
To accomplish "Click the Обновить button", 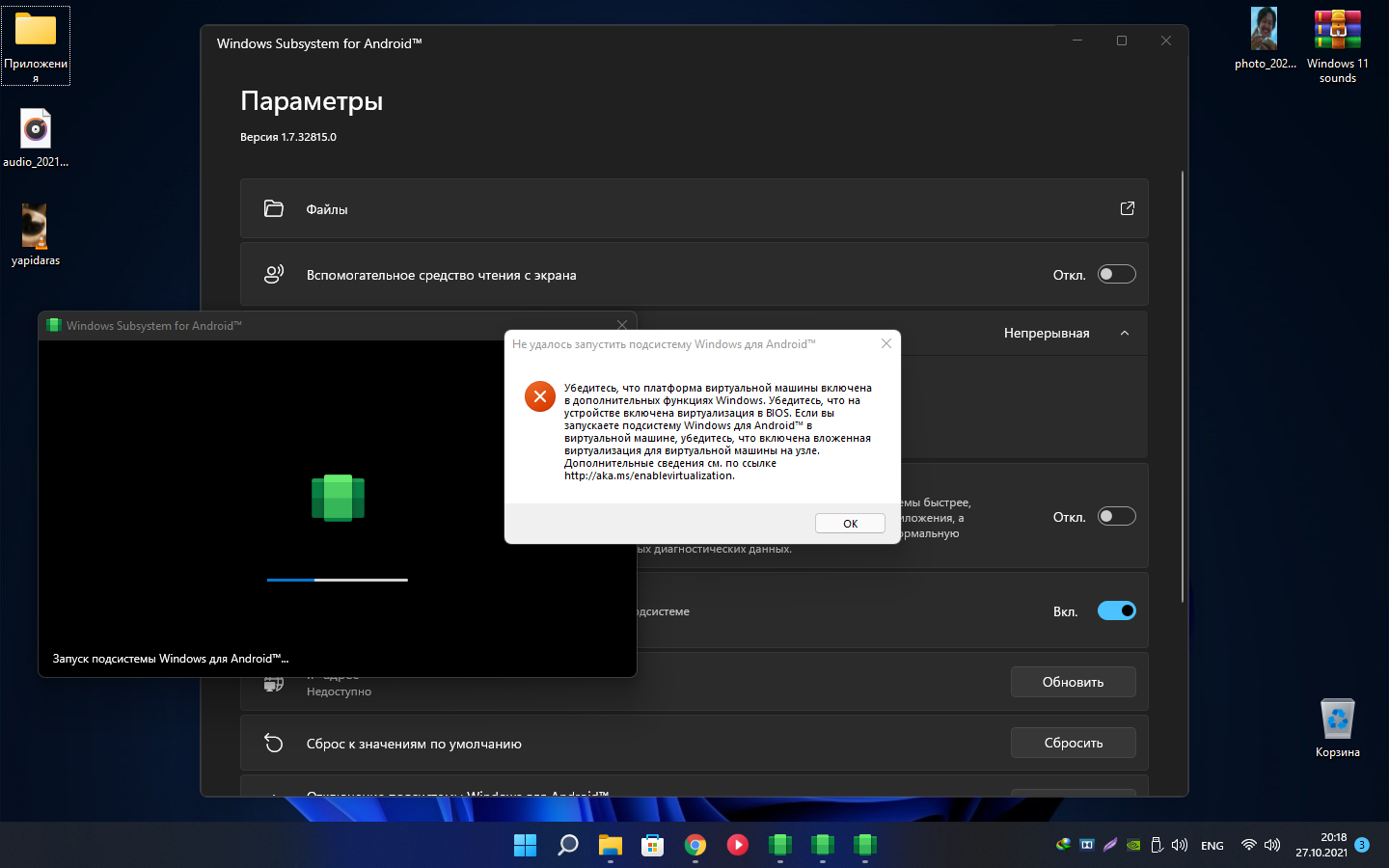I will [x=1074, y=682].
